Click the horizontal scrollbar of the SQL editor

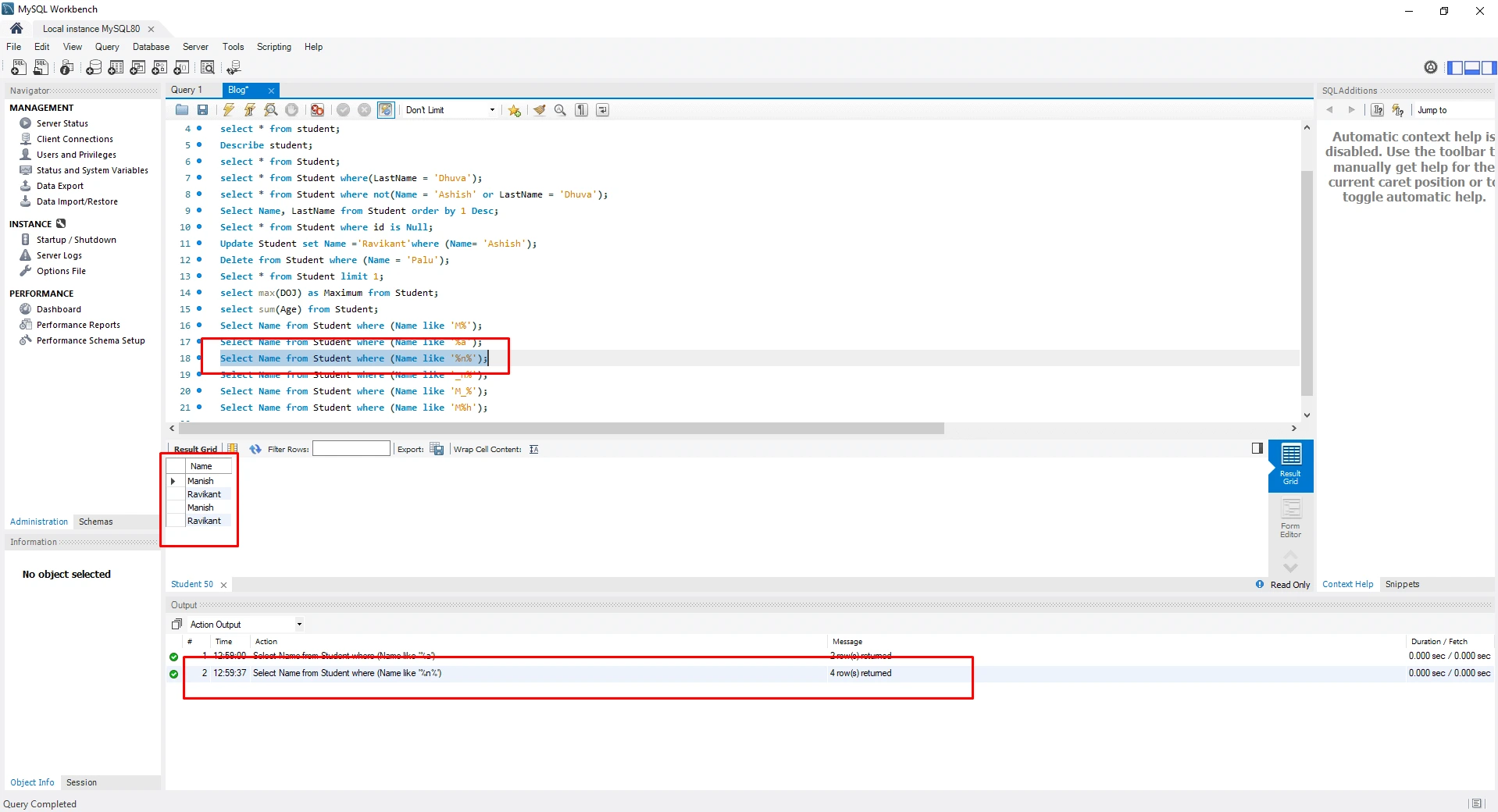coord(561,429)
